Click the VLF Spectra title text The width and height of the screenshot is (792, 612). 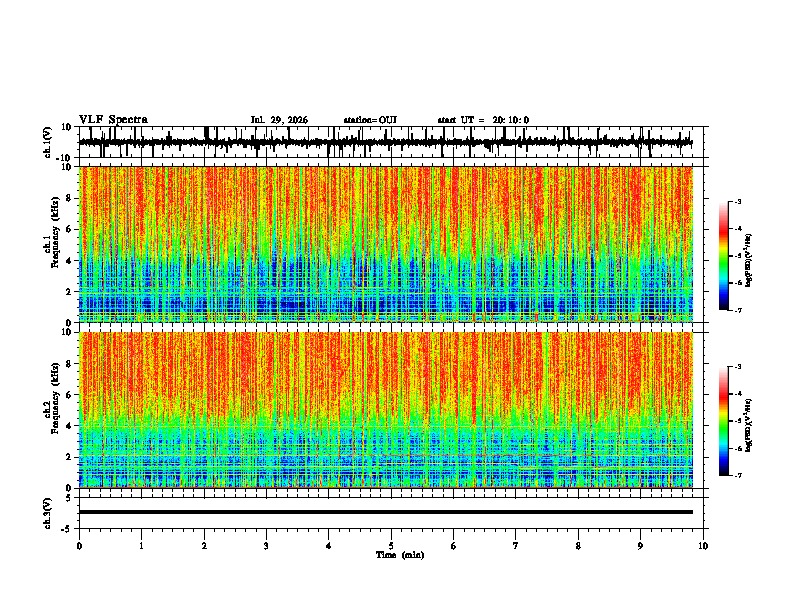113,119
